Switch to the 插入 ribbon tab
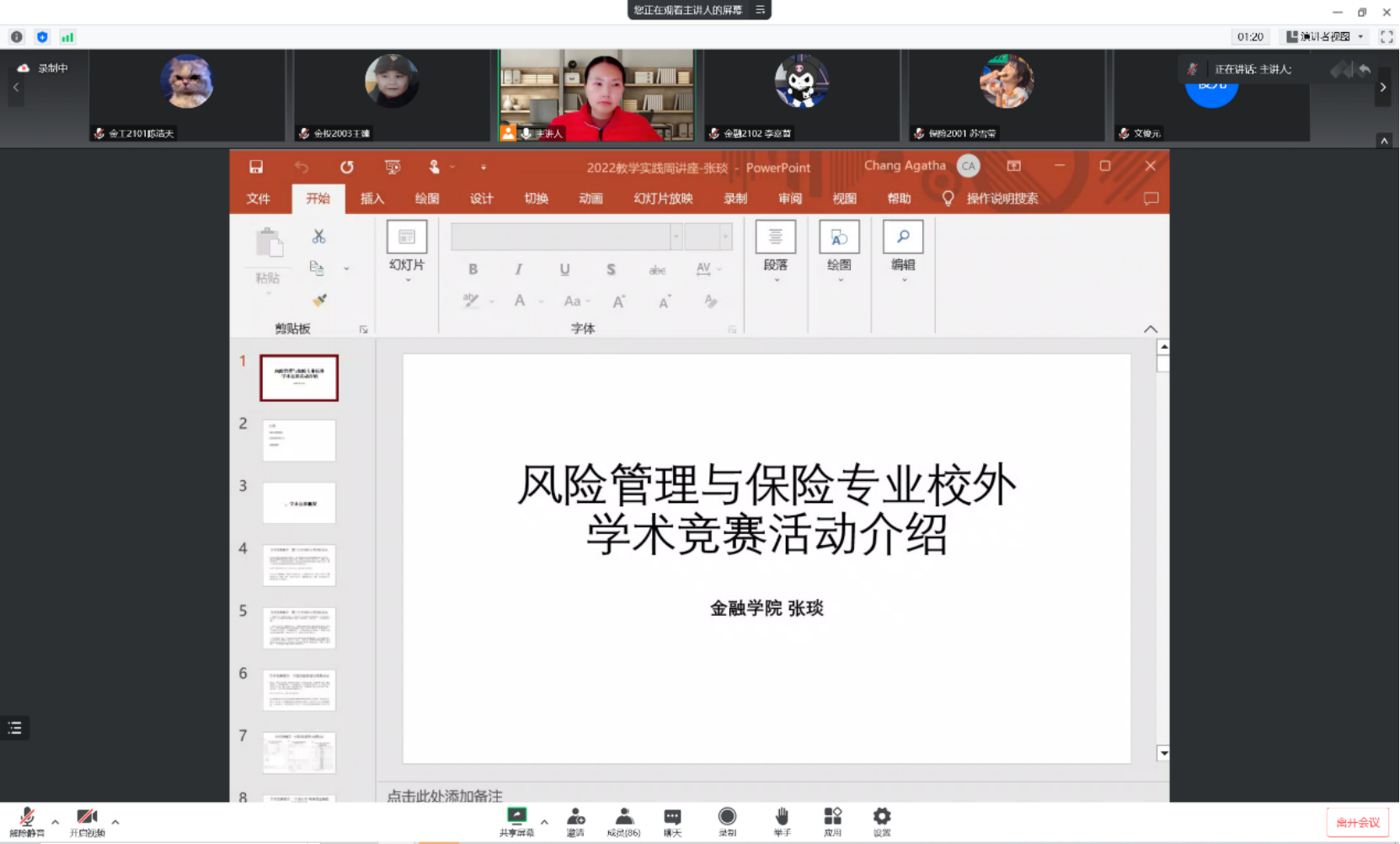 pos(372,199)
